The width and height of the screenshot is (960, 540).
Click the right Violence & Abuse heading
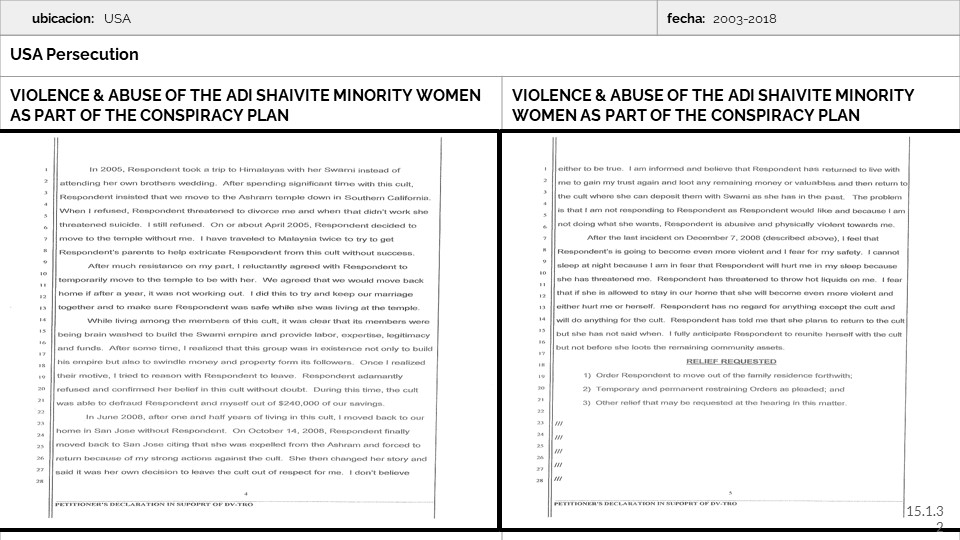(x=712, y=104)
